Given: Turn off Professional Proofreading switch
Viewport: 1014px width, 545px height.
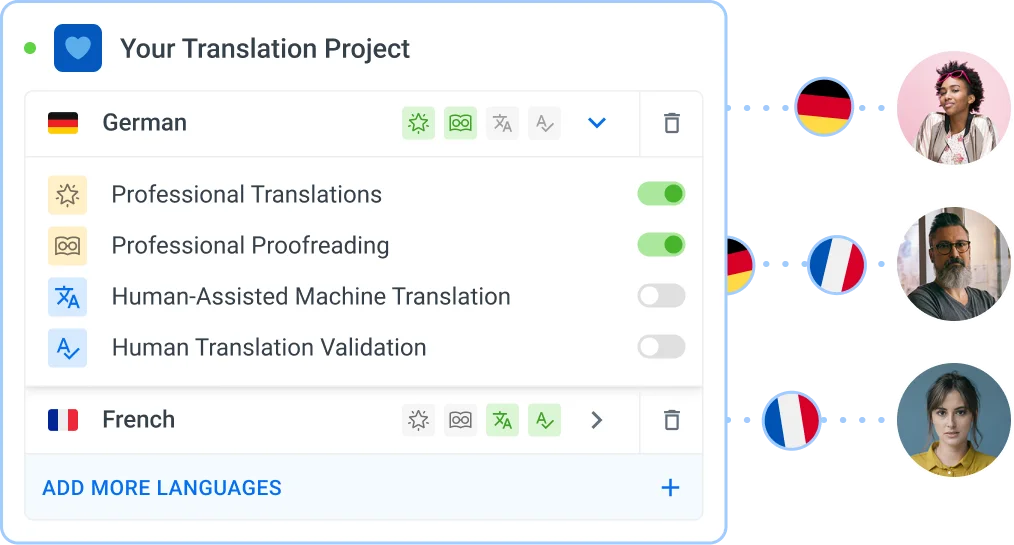Looking at the screenshot, I should point(661,244).
